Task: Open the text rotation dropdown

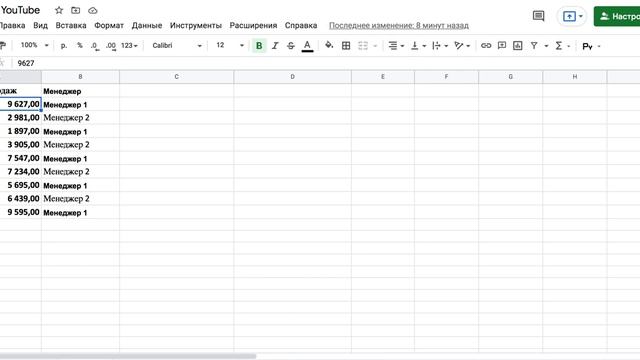Action: (462, 46)
